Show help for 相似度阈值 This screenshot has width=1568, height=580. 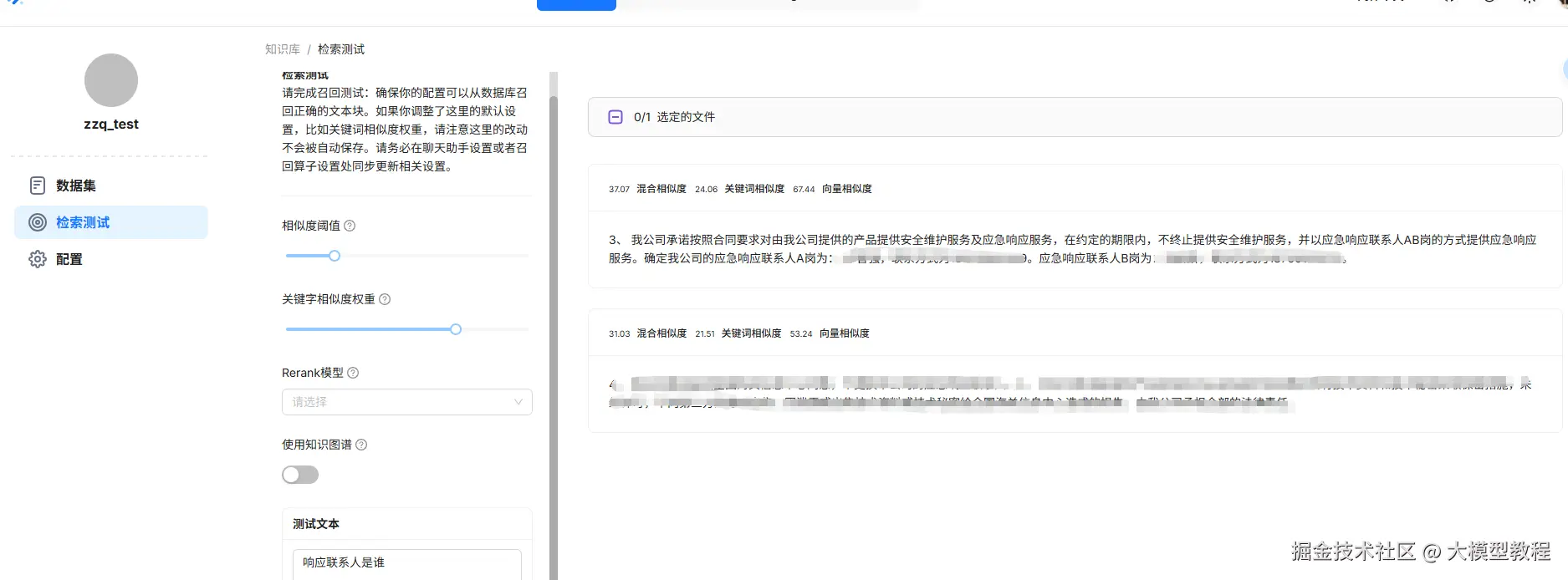(x=350, y=226)
